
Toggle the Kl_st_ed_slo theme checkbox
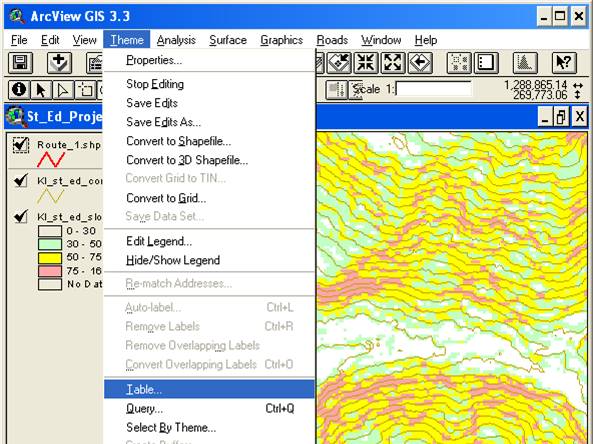tap(20, 216)
